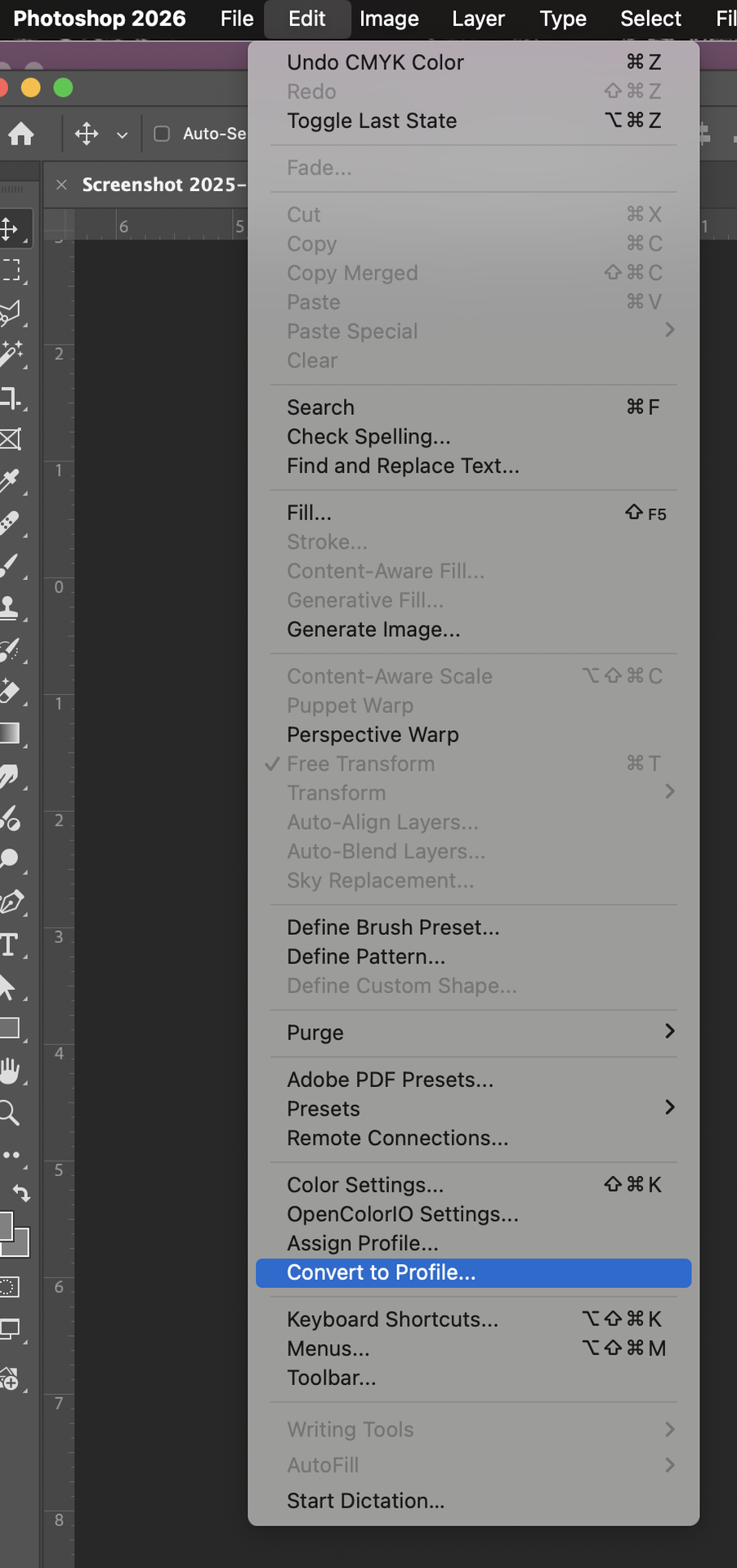
Task: Click Generate Image in the Edit menu
Action: click(372, 629)
